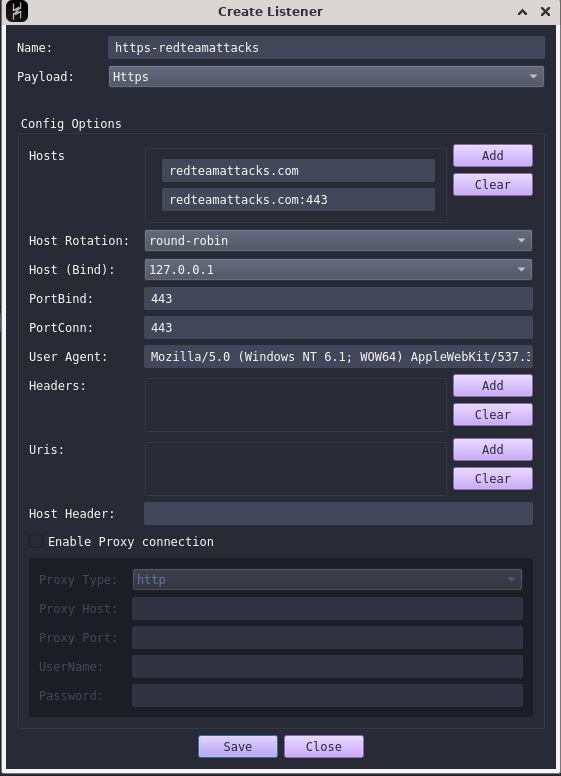The image size is (561, 776).
Task: Open the Host (Bind) 127.0.0.1 dropdown
Action: 338,270
